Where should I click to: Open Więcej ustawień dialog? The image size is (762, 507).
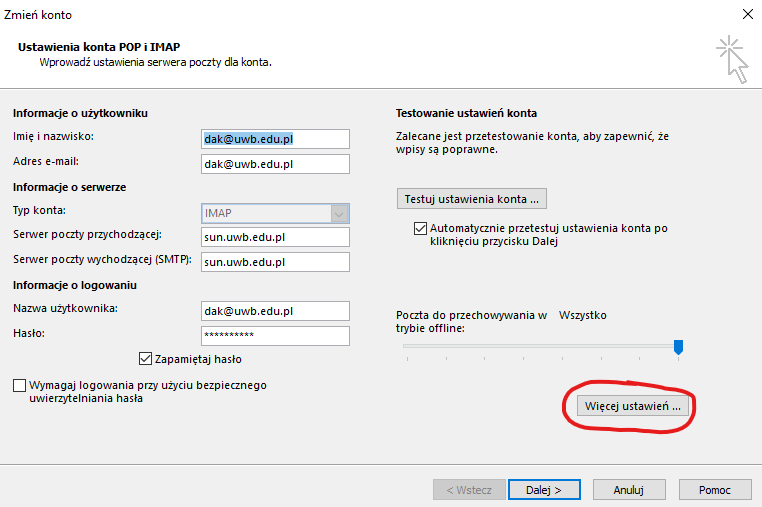click(x=633, y=406)
